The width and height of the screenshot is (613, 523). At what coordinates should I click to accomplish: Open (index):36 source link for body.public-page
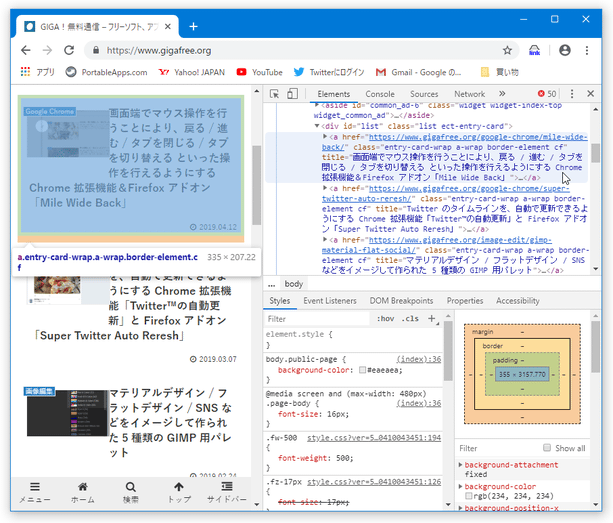click(x=419, y=359)
